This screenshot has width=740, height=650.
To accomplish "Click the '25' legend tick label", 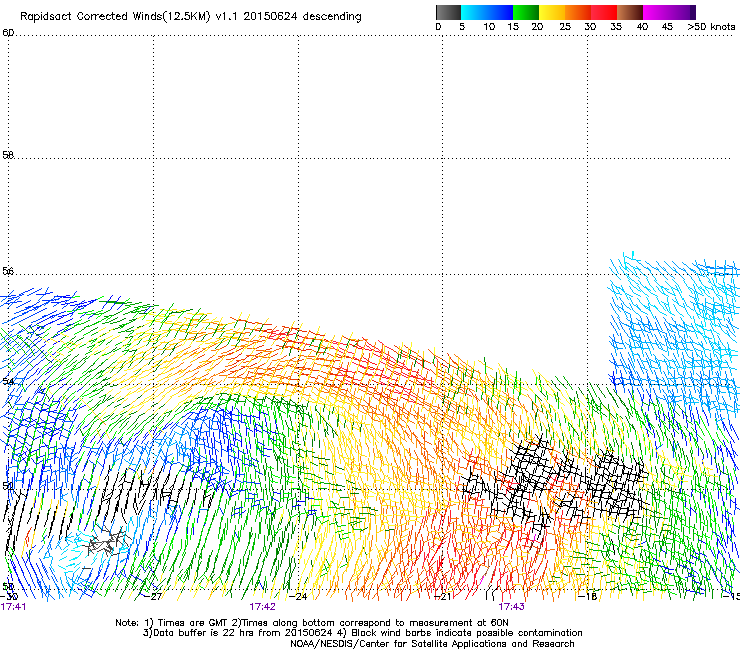I will [565, 27].
